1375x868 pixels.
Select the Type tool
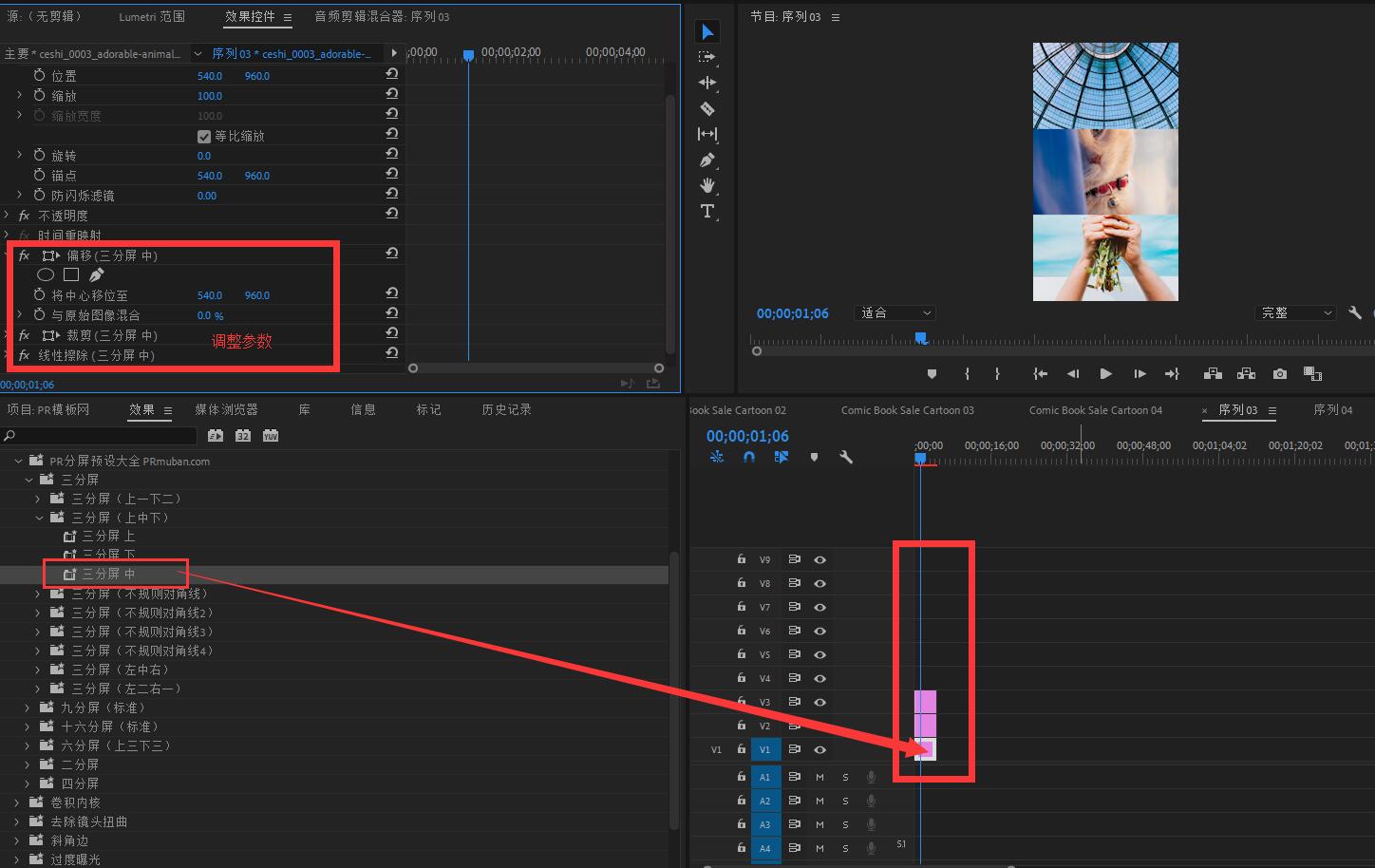click(707, 211)
